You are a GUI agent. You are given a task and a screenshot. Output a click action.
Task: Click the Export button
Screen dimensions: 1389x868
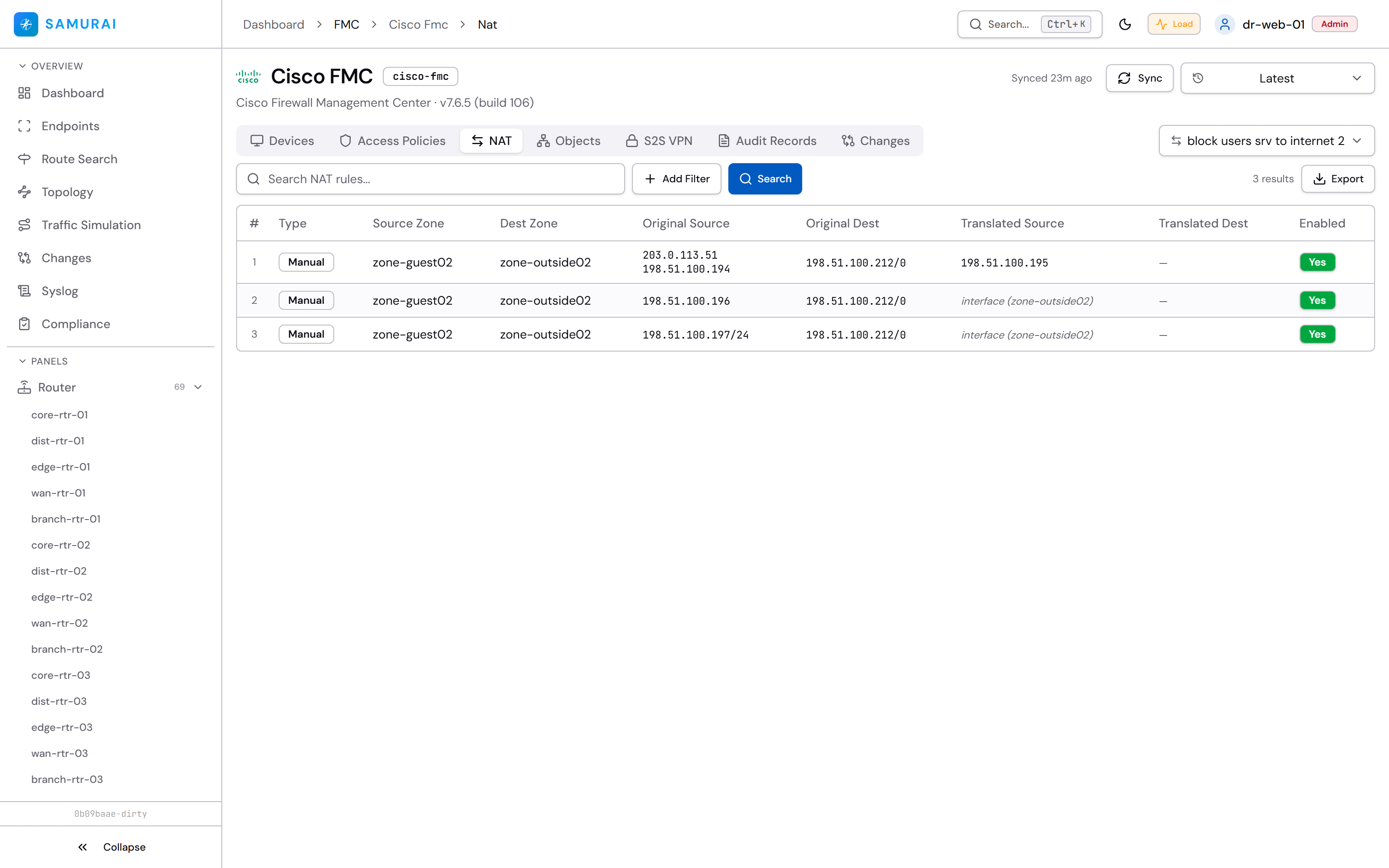click(1337, 179)
